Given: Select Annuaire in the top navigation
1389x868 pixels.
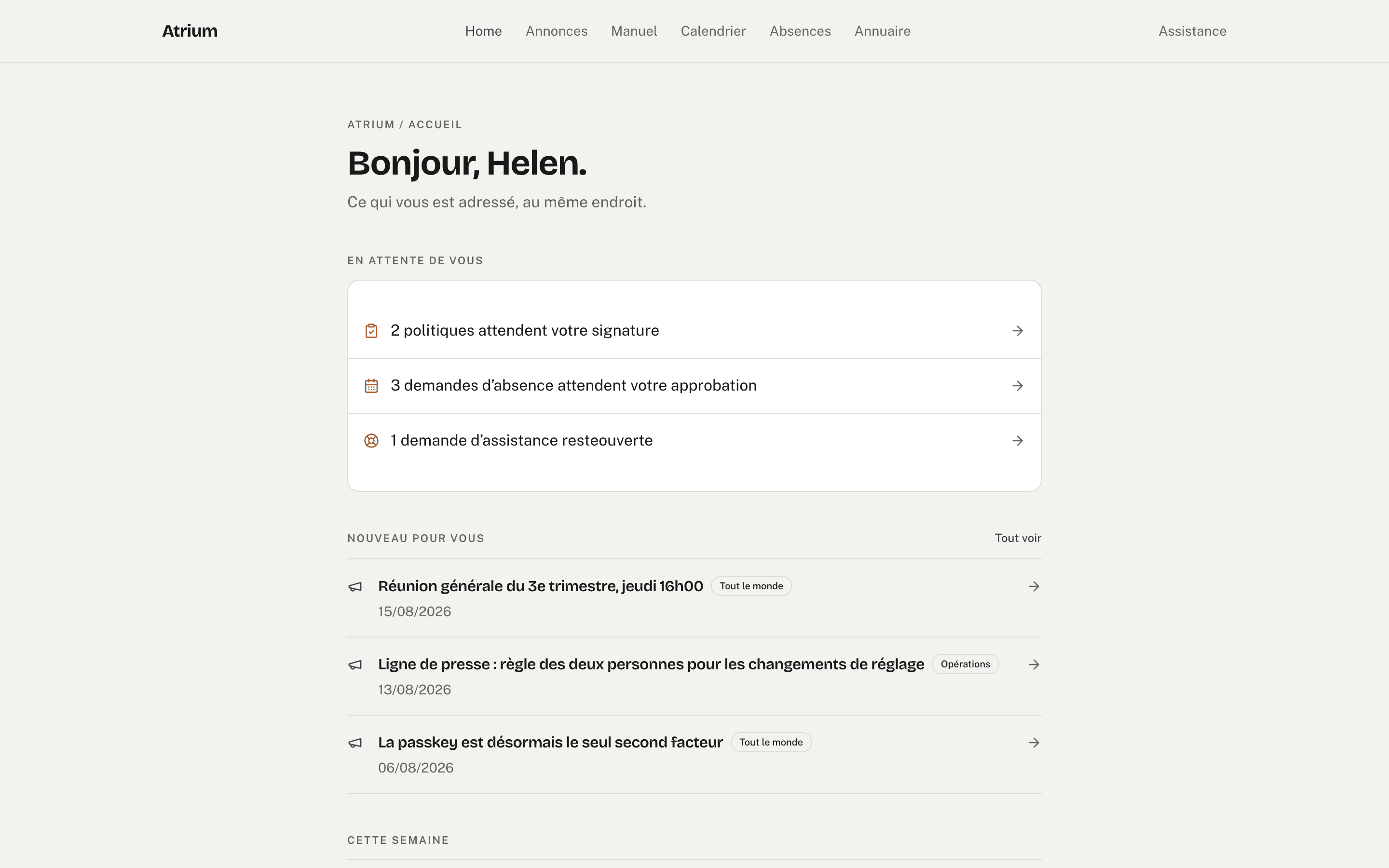Looking at the screenshot, I should (x=882, y=31).
